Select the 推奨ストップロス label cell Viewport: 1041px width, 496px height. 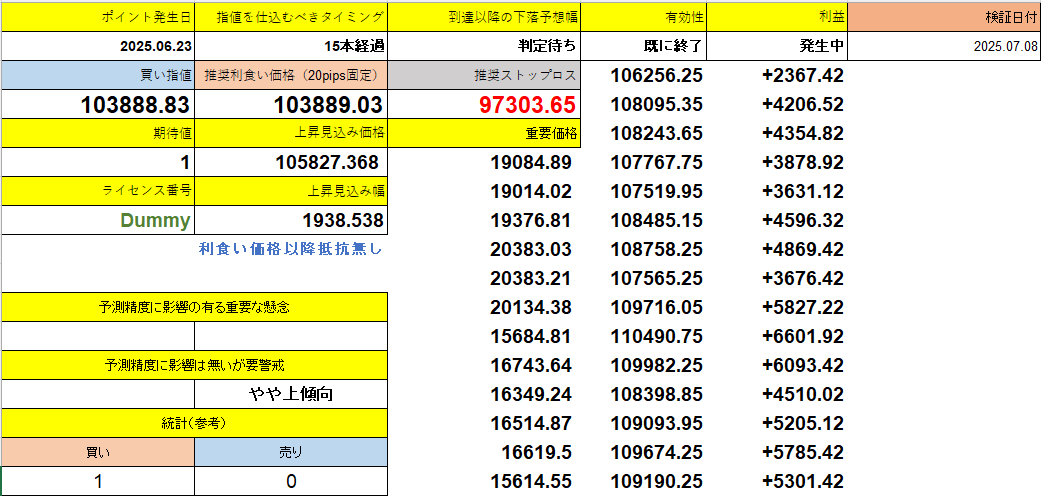[x=484, y=76]
